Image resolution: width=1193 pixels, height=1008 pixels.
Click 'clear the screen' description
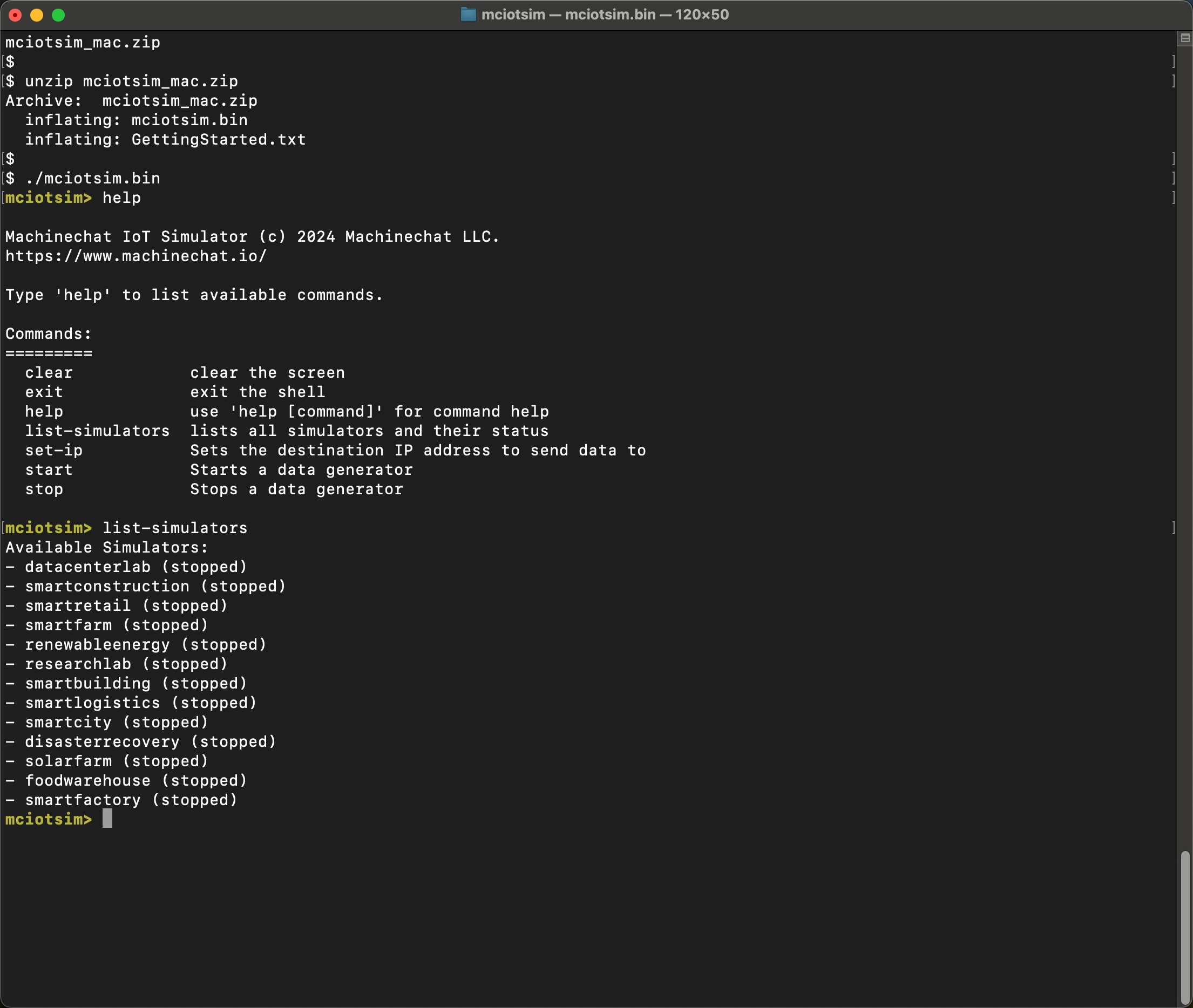pyautogui.click(x=268, y=372)
